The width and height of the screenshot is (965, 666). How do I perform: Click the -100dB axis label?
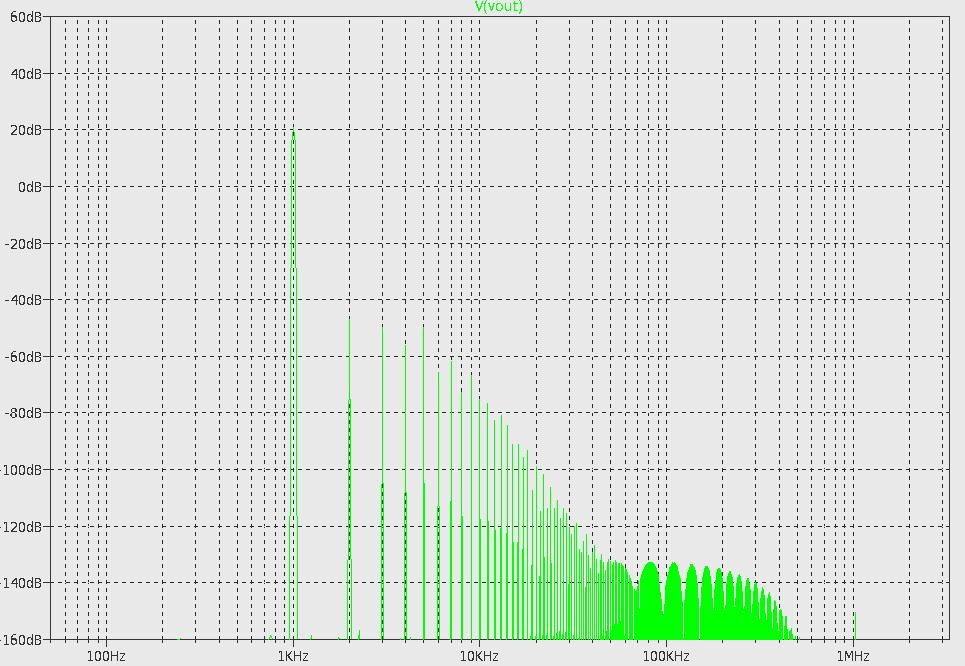[22, 470]
